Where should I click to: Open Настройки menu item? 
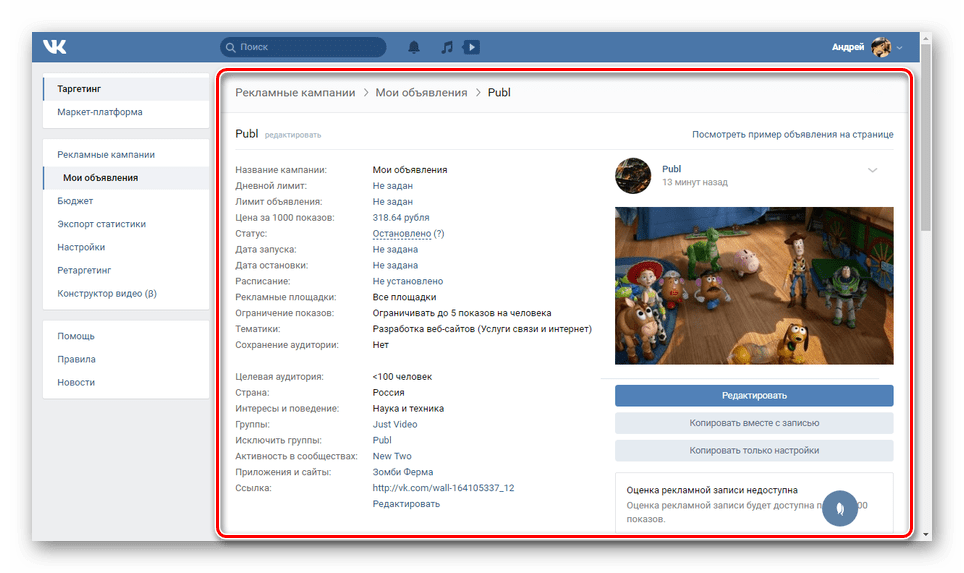(x=126, y=247)
